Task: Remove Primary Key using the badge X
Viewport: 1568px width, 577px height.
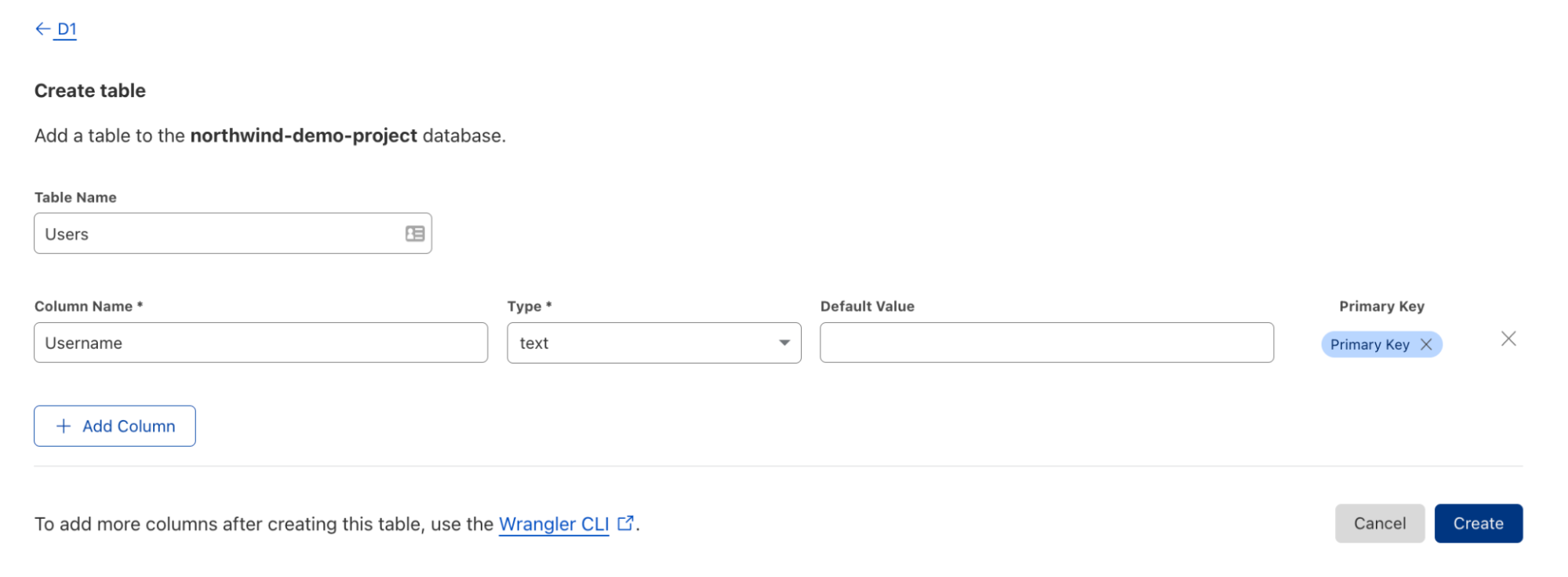Action: (x=1426, y=345)
